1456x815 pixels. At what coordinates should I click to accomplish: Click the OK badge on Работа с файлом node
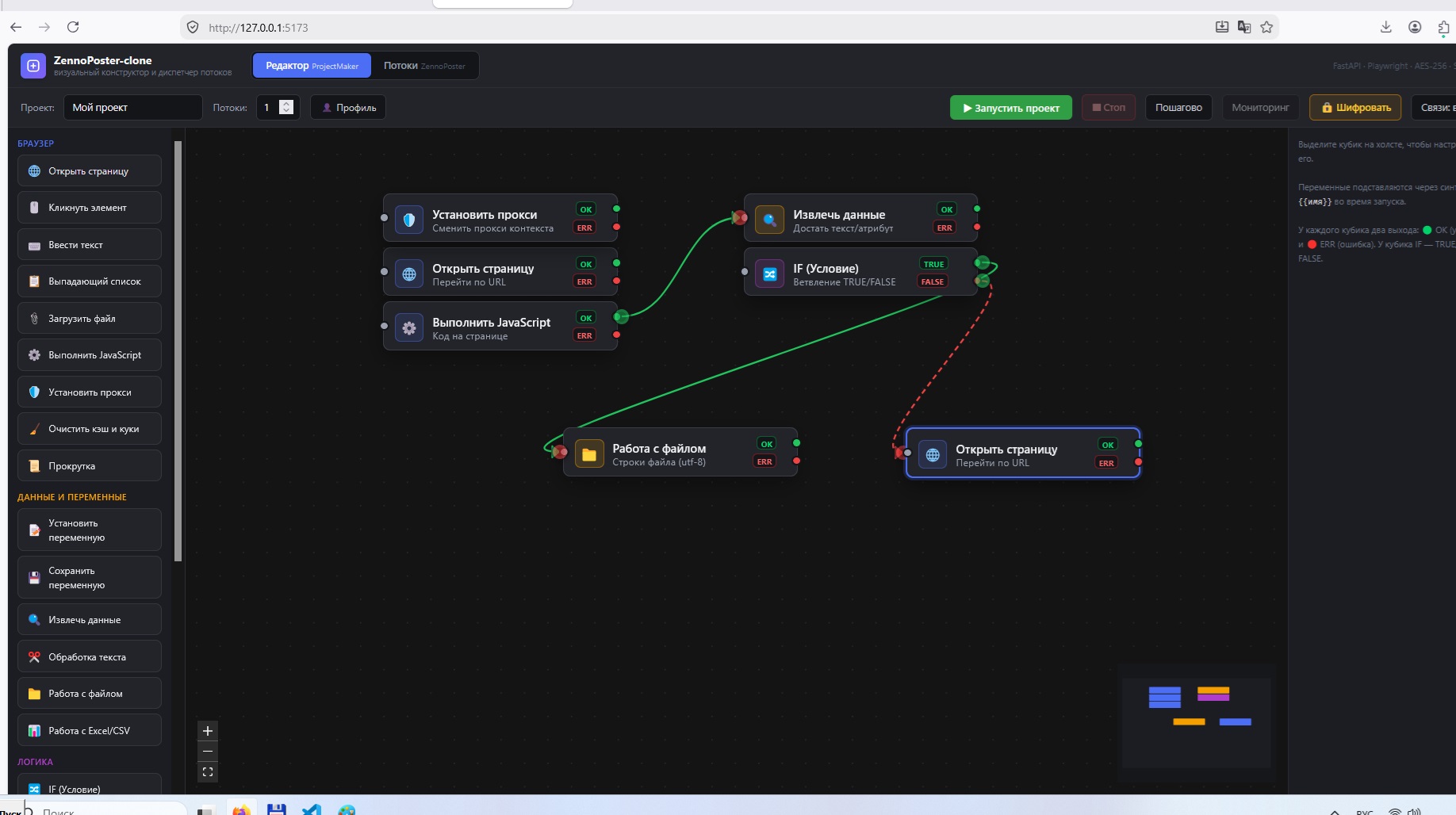(766, 444)
